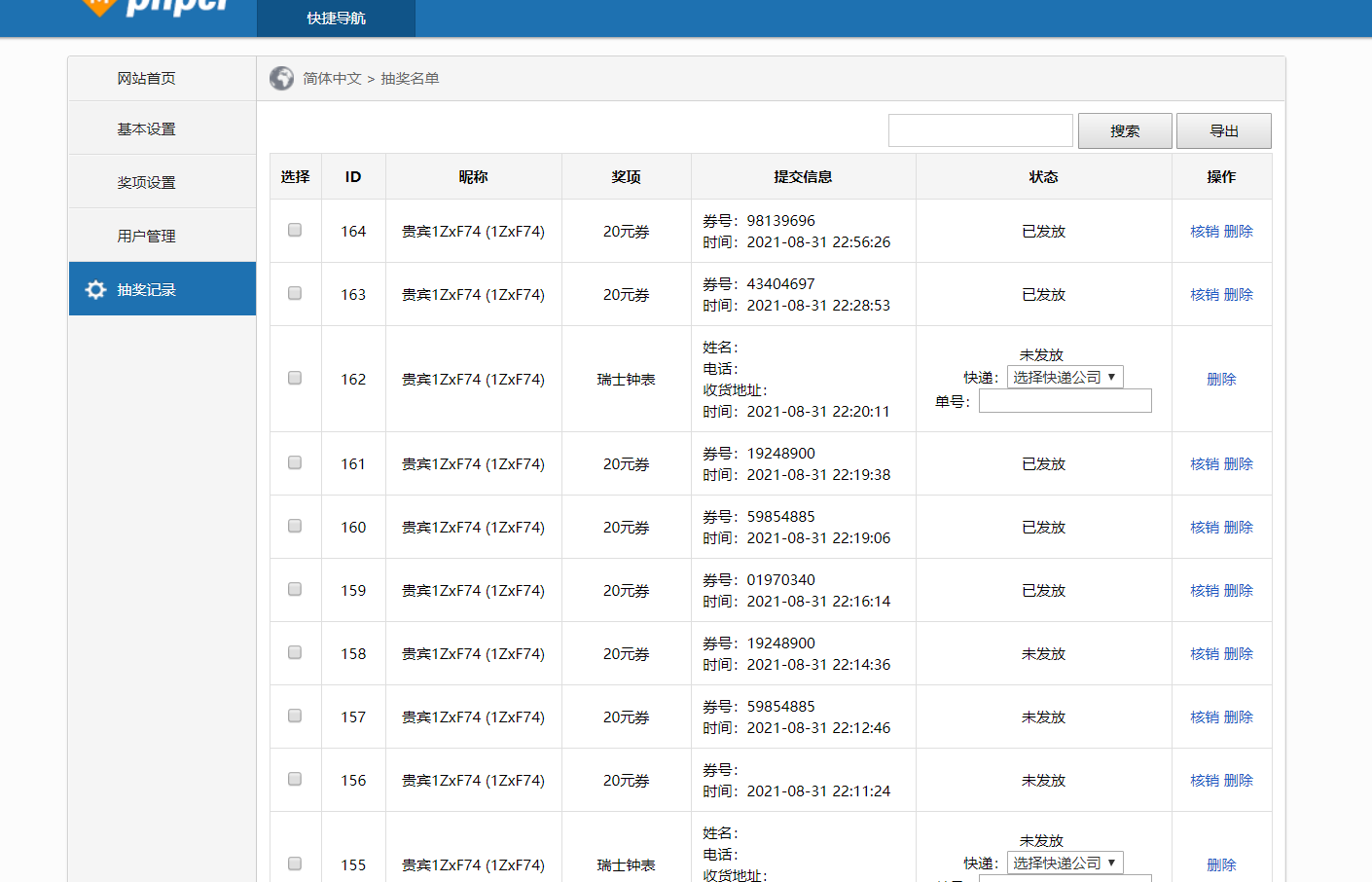Click 删除 link for row 164

1239,232
